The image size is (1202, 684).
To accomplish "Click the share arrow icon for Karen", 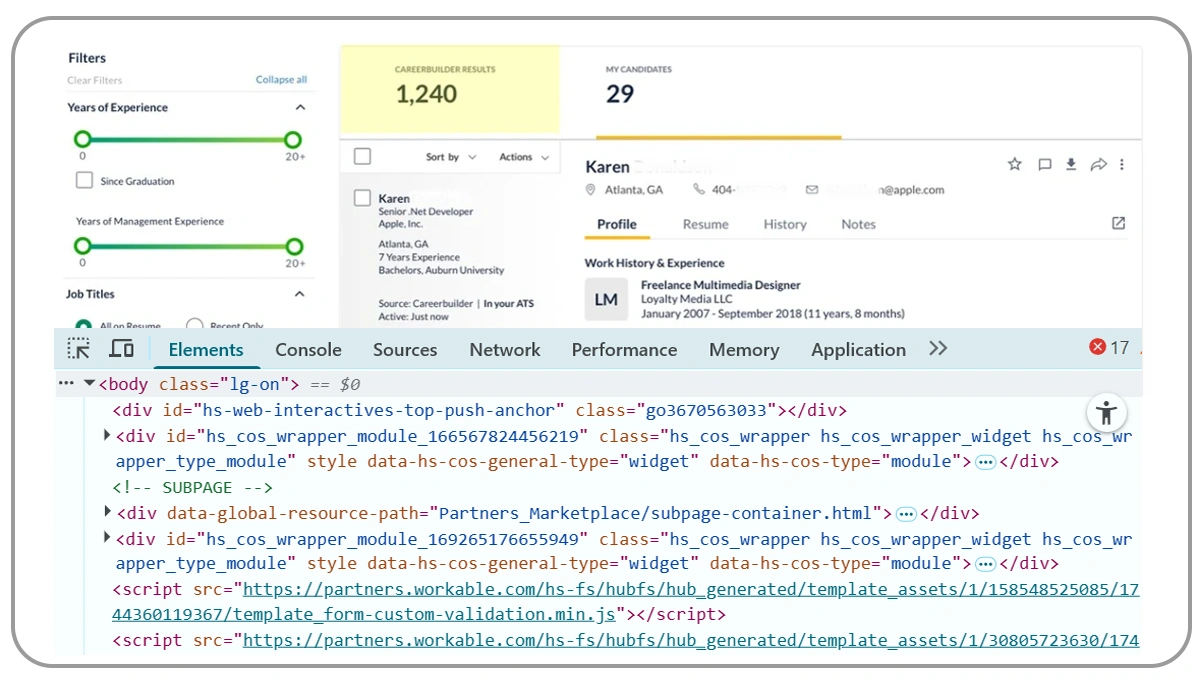I will (x=1098, y=165).
